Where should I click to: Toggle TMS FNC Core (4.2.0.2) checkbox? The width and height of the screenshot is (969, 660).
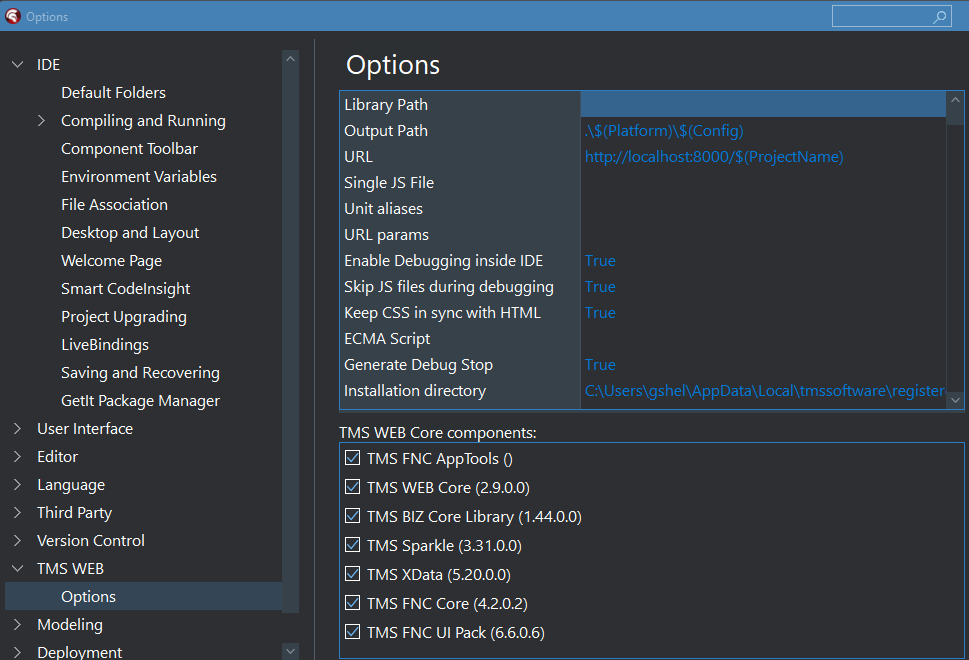pyautogui.click(x=352, y=603)
